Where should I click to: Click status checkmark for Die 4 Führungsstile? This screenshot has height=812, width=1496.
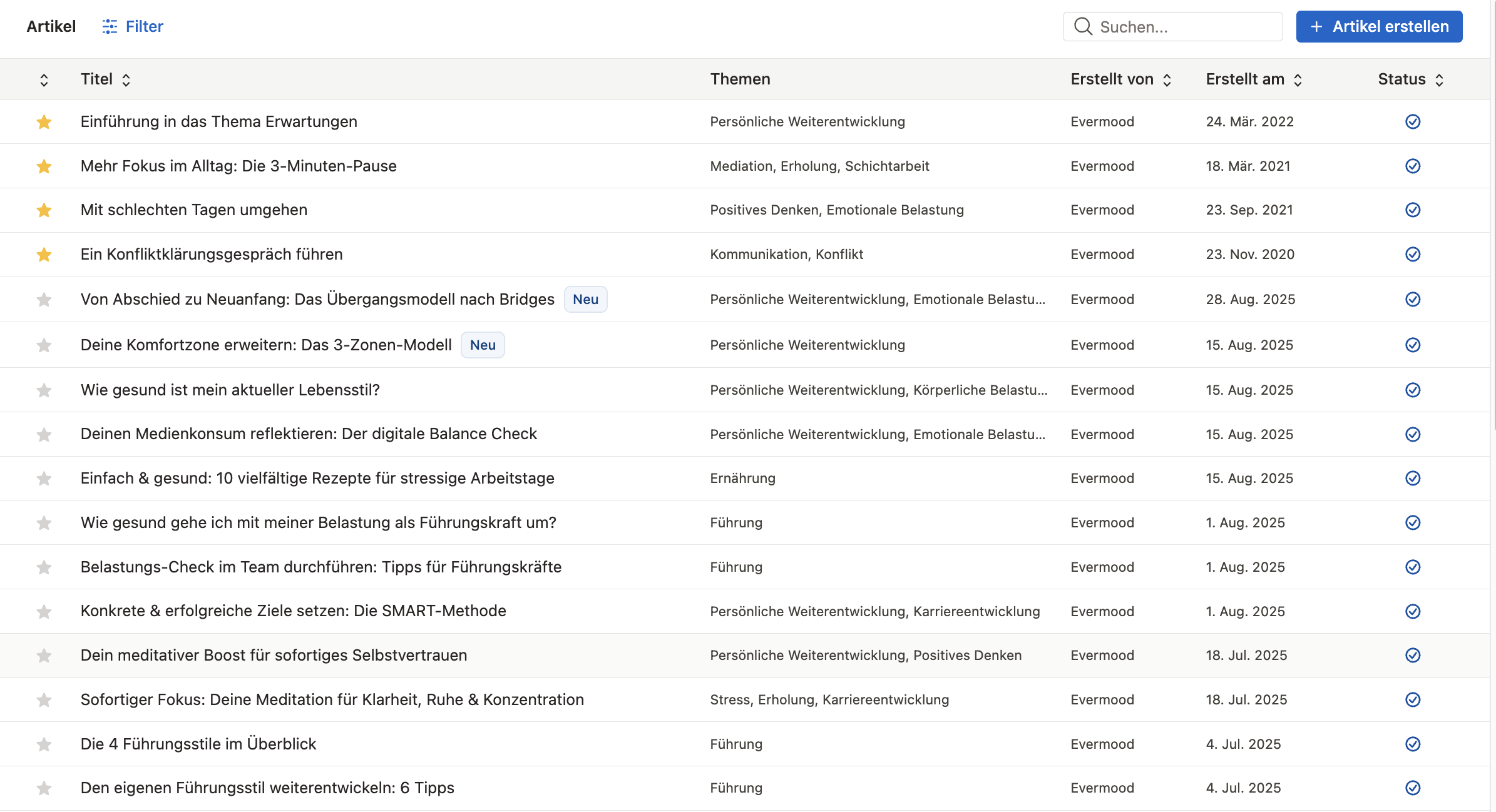pos(1412,744)
